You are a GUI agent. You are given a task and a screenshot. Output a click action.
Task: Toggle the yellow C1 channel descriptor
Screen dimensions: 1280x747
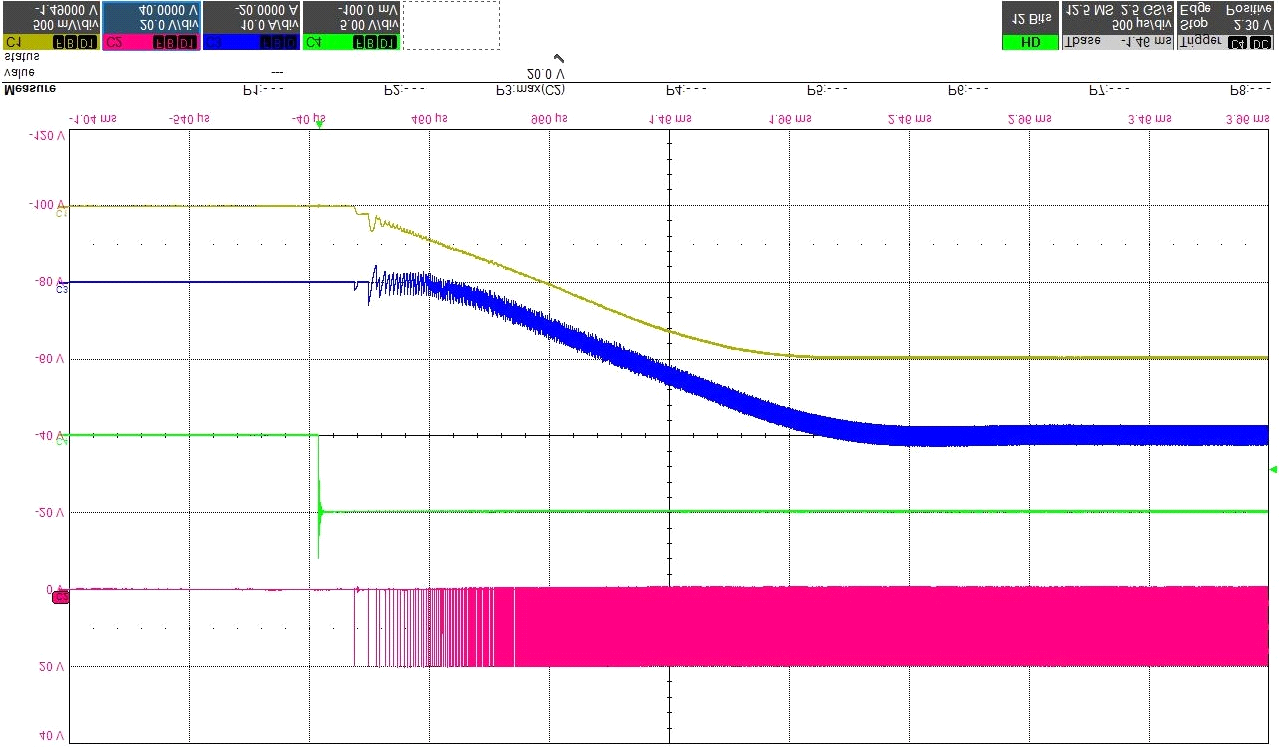50,25
